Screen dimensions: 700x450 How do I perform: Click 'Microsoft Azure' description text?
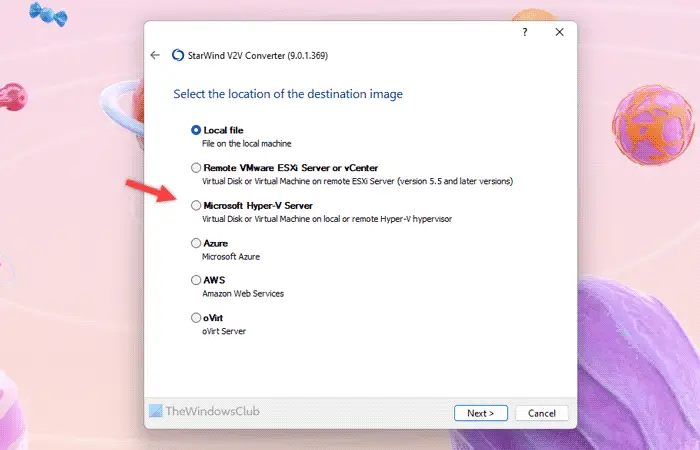[231, 257]
